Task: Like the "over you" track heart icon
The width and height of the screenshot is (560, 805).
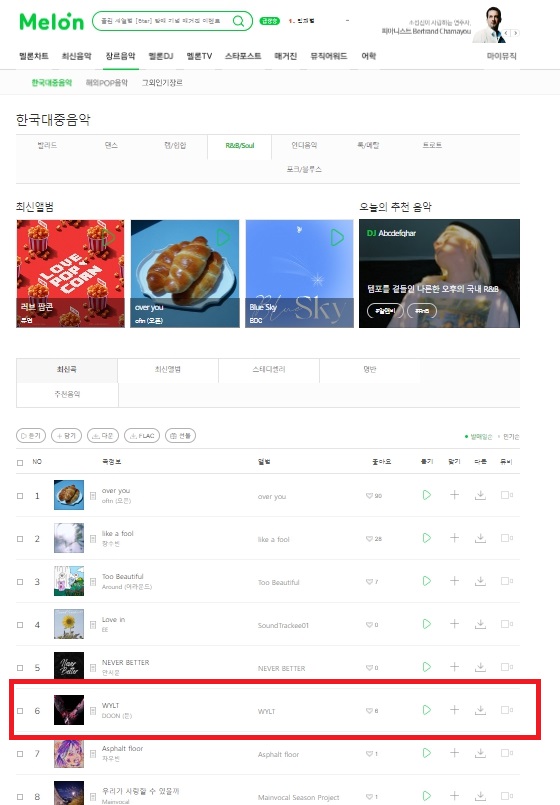Action: point(369,496)
